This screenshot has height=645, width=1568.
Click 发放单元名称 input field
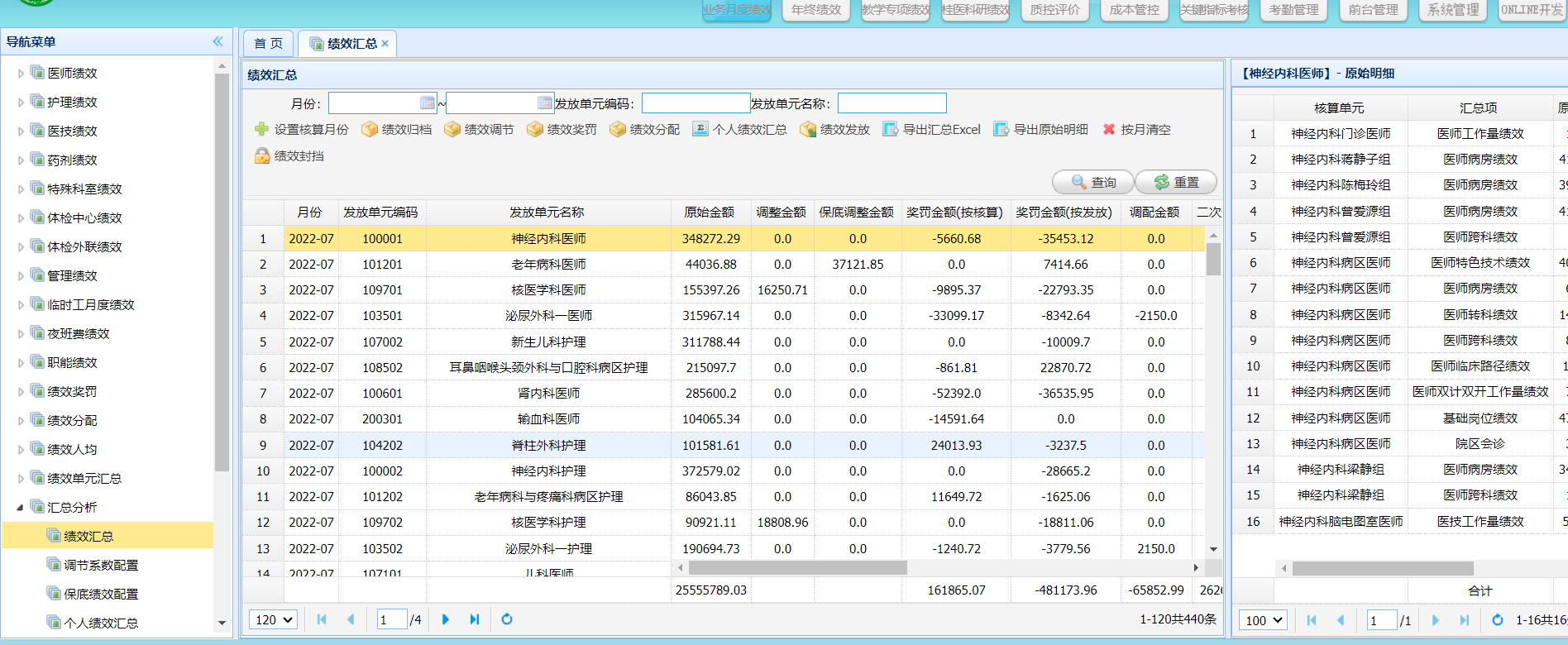892,103
